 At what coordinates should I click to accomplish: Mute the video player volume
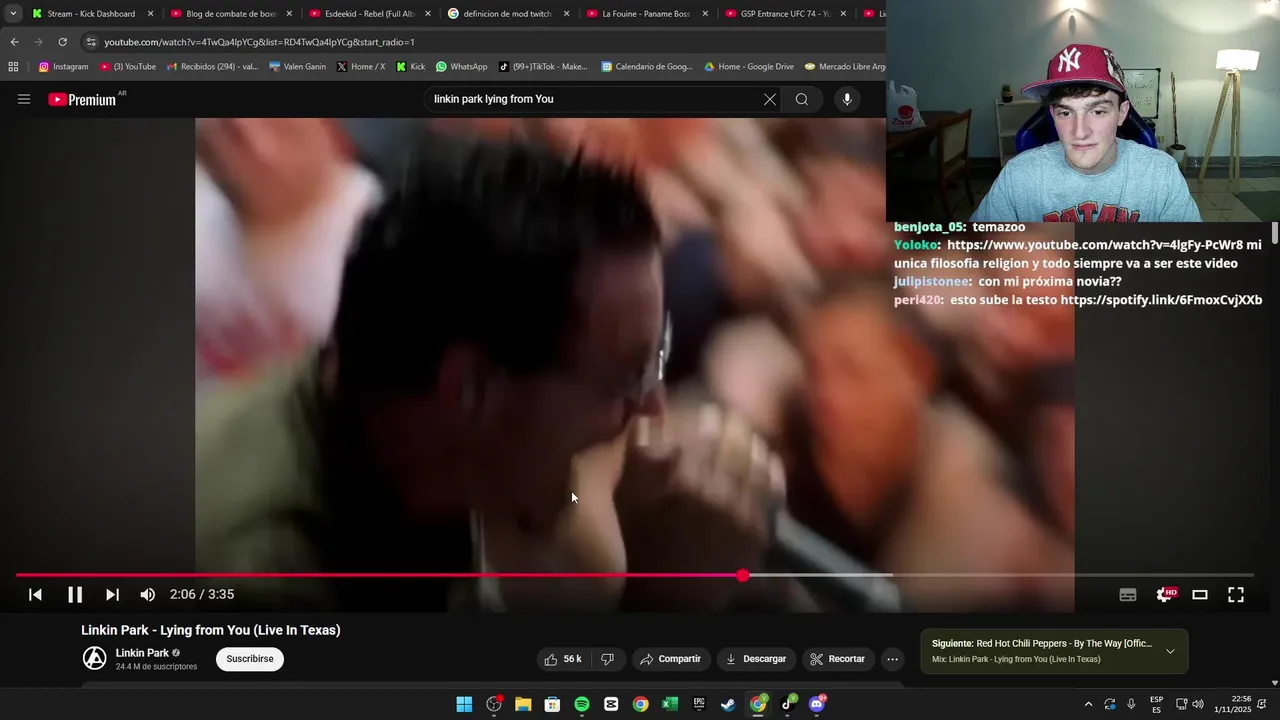click(x=148, y=594)
